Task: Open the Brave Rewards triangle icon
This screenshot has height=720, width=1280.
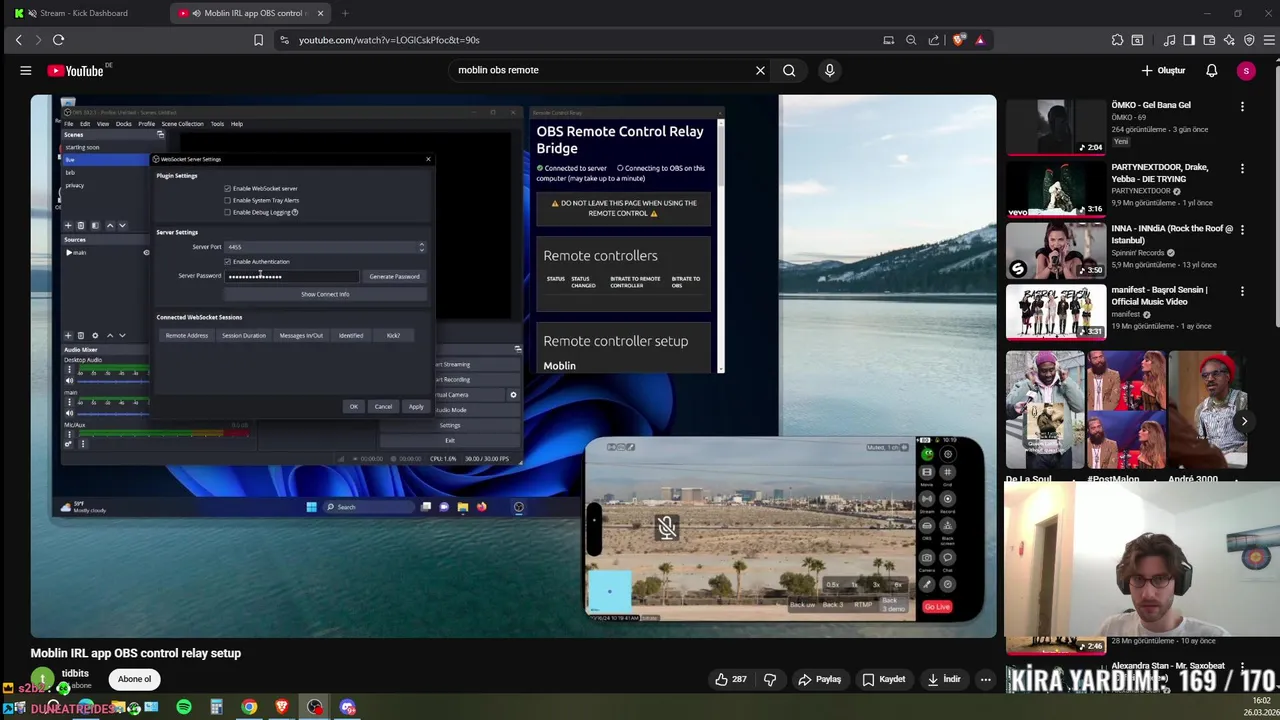Action: 980,40
